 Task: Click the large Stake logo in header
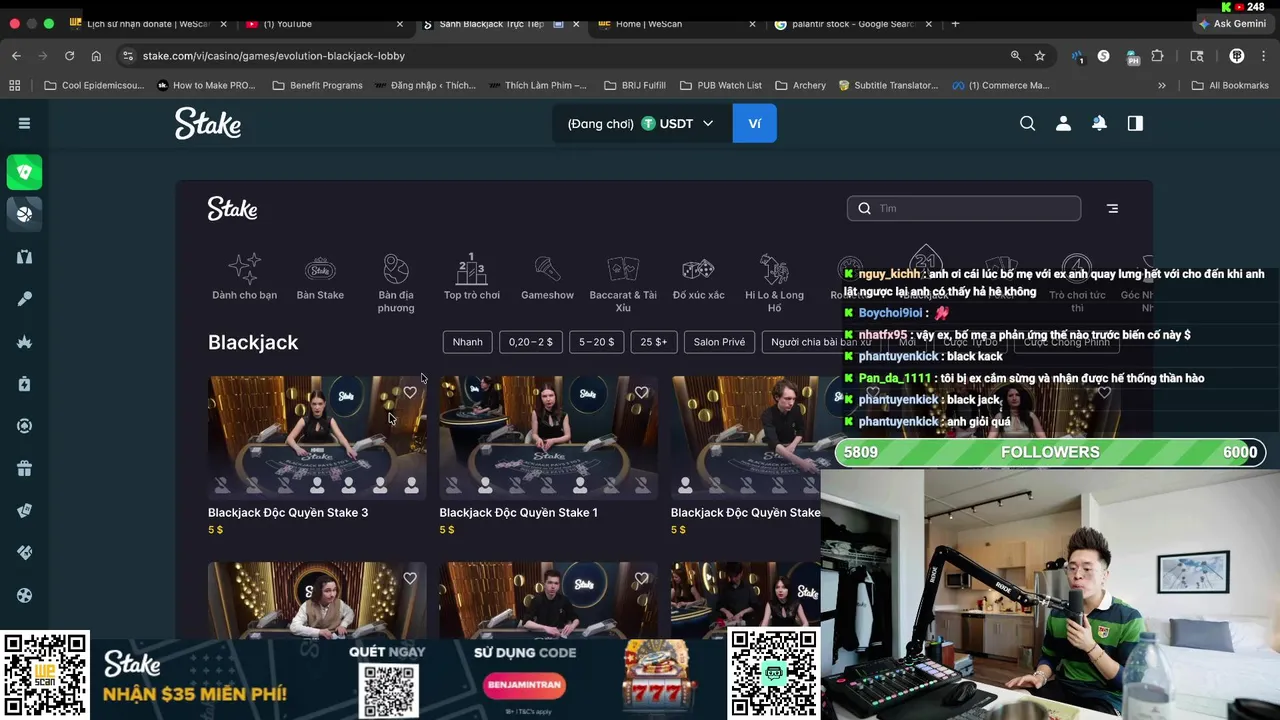[208, 123]
